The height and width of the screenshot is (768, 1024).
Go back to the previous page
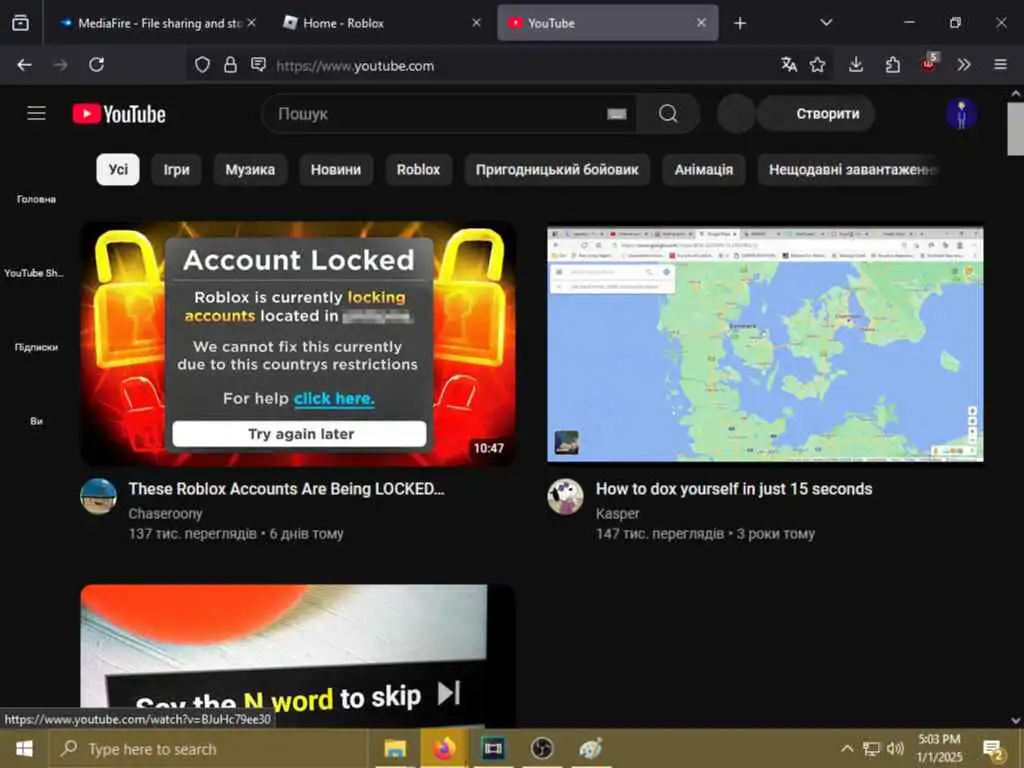(24, 65)
